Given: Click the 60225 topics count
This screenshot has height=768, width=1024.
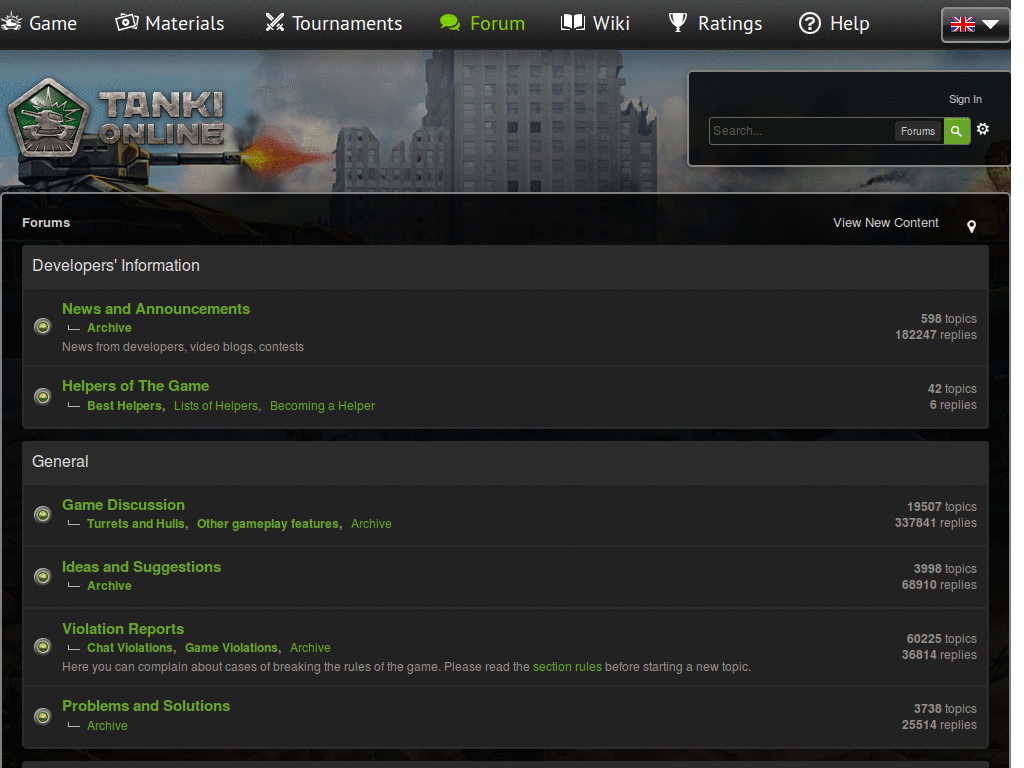Looking at the screenshot, I should point(941,639).
